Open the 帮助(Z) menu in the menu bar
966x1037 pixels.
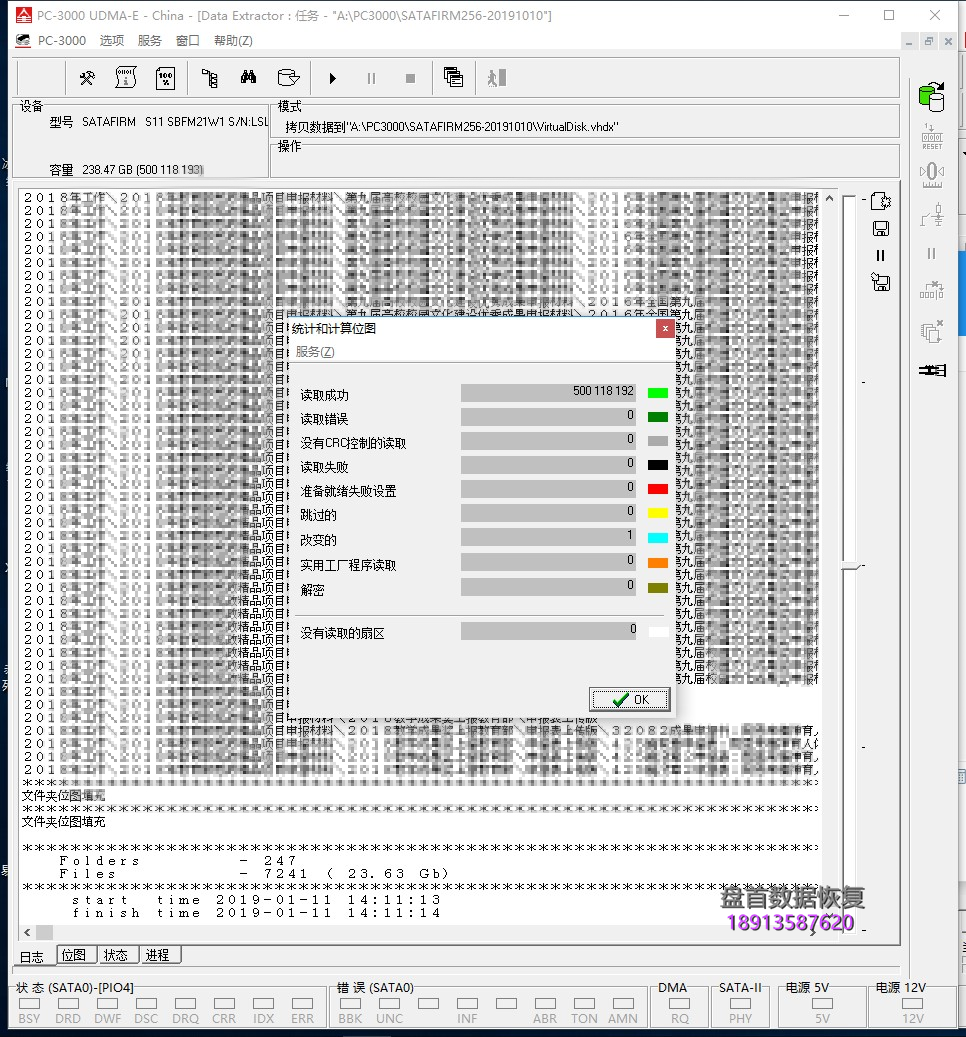point(231,40)
